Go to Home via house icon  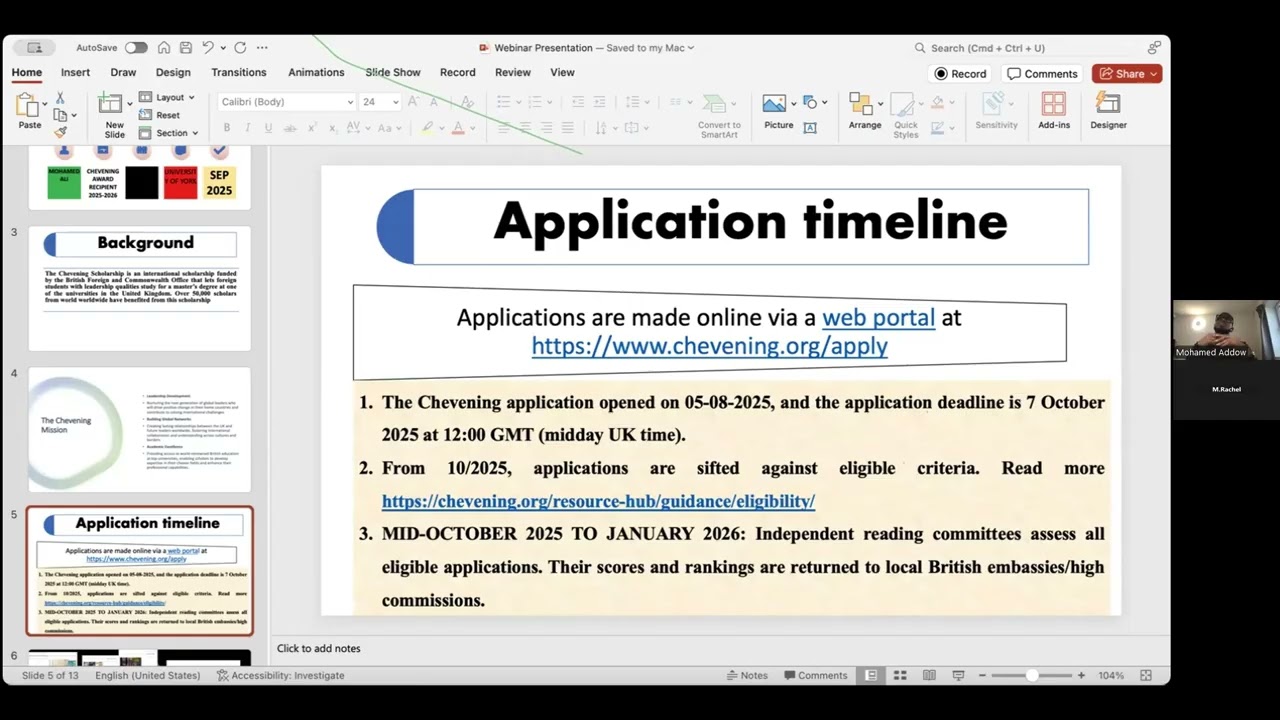(x=164, y=47)
